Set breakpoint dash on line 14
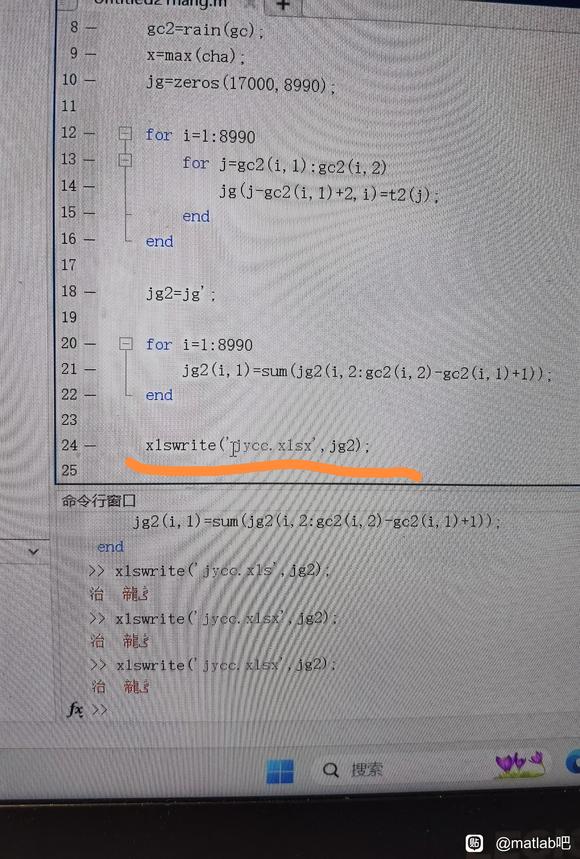Screen dimensions: 580x859 [x=89, y=187]
